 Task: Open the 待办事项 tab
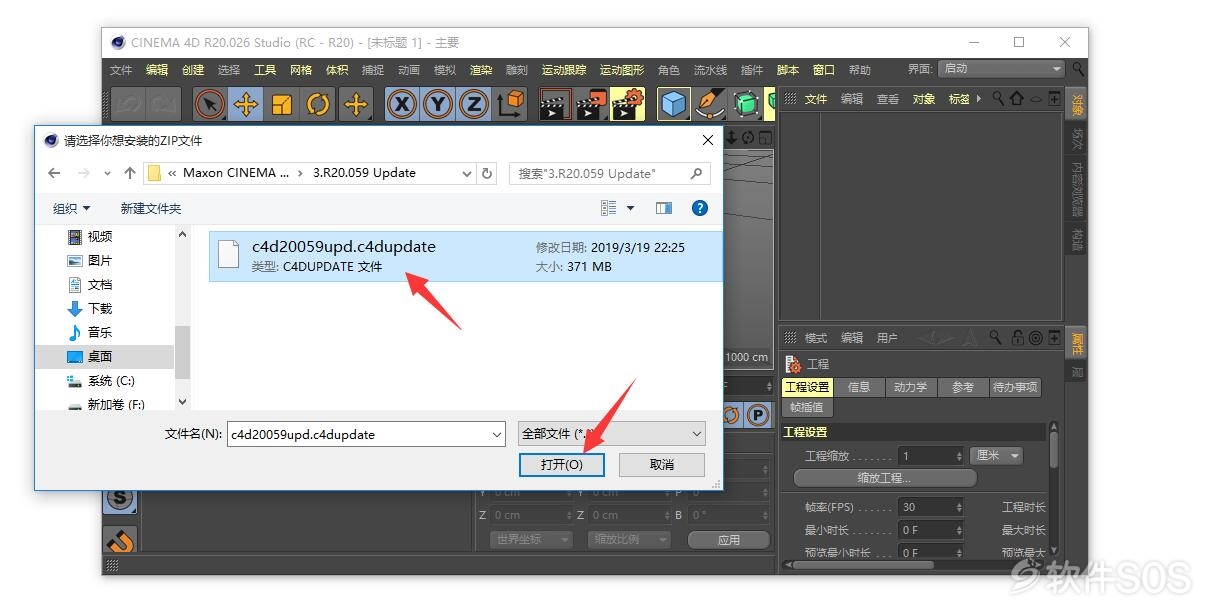pyautogui.click(x=1014, y=387)
